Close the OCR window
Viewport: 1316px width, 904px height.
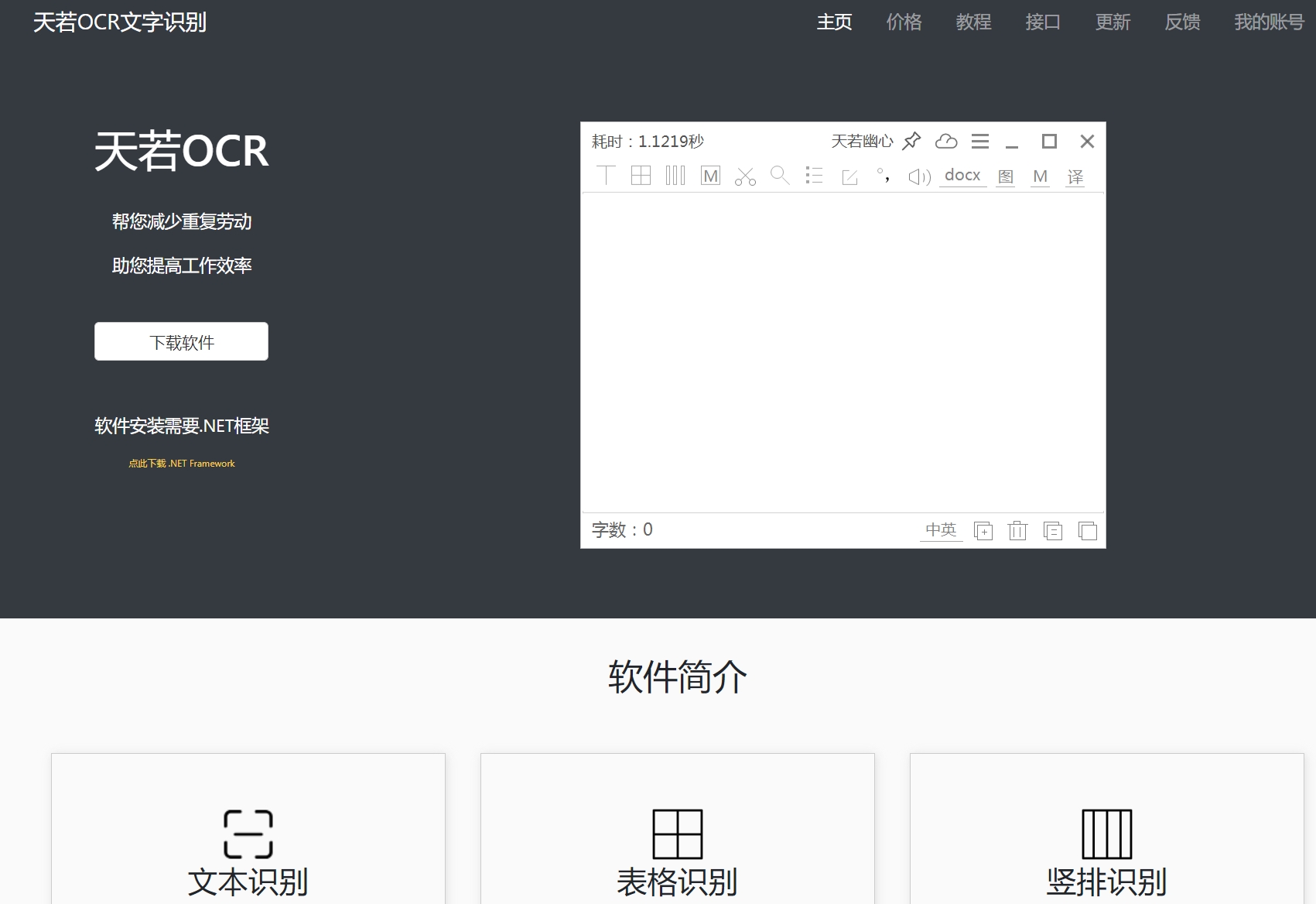[1087, 141]
